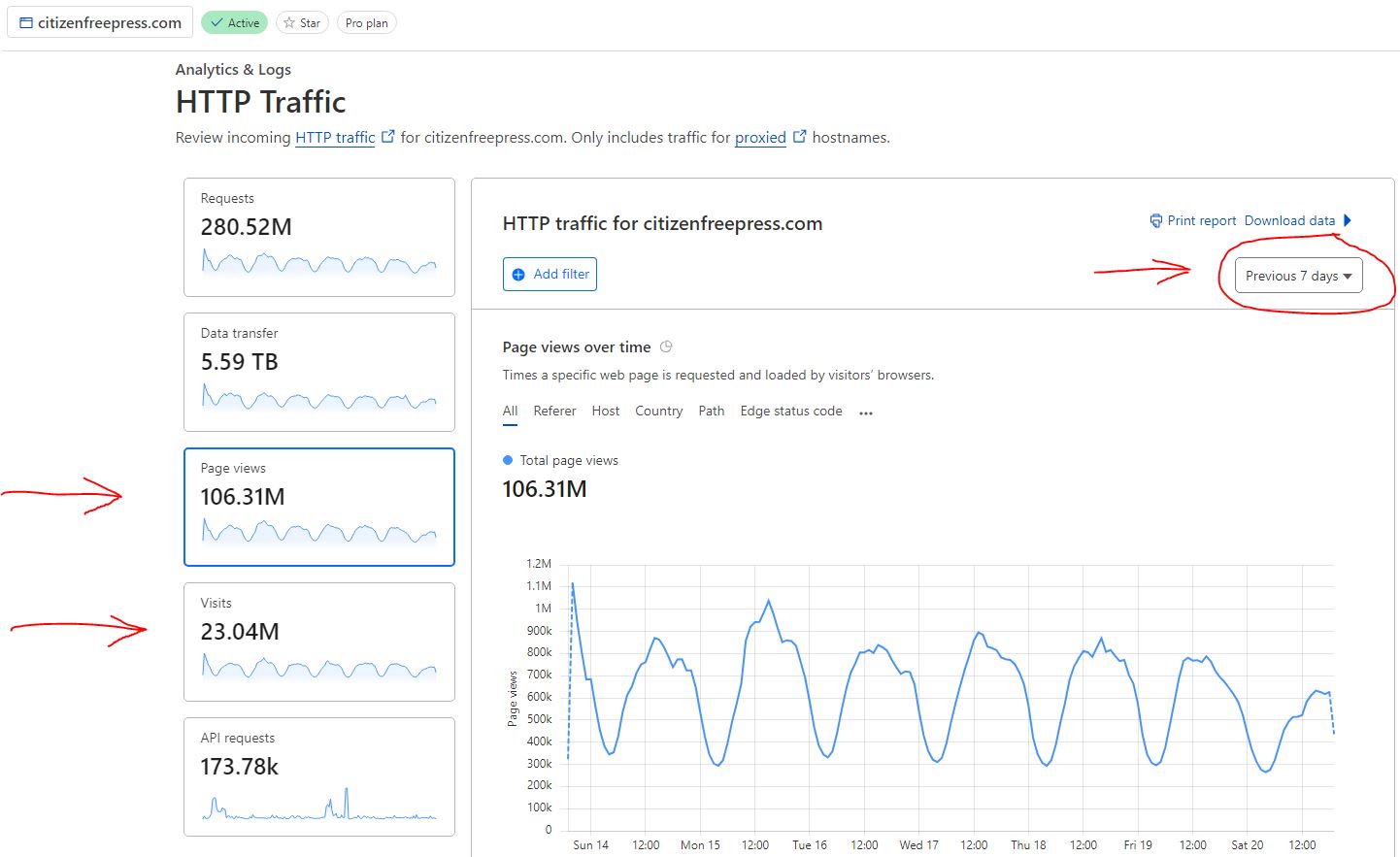
Task: Select the API requests metric card
Action: (x=318, y=776)
